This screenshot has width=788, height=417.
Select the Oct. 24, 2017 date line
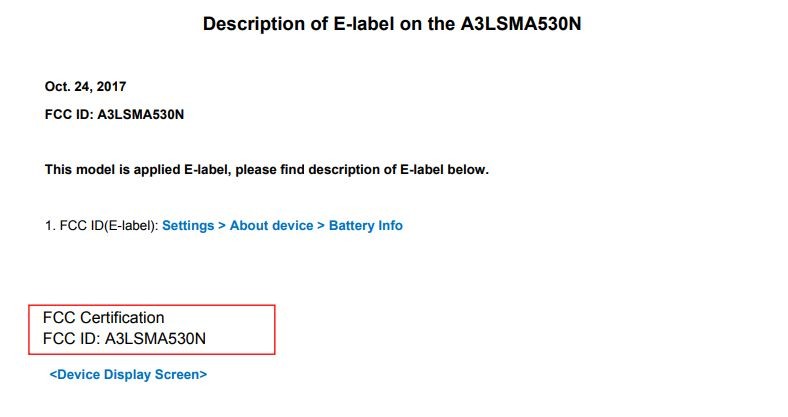(x=85, y=86)
